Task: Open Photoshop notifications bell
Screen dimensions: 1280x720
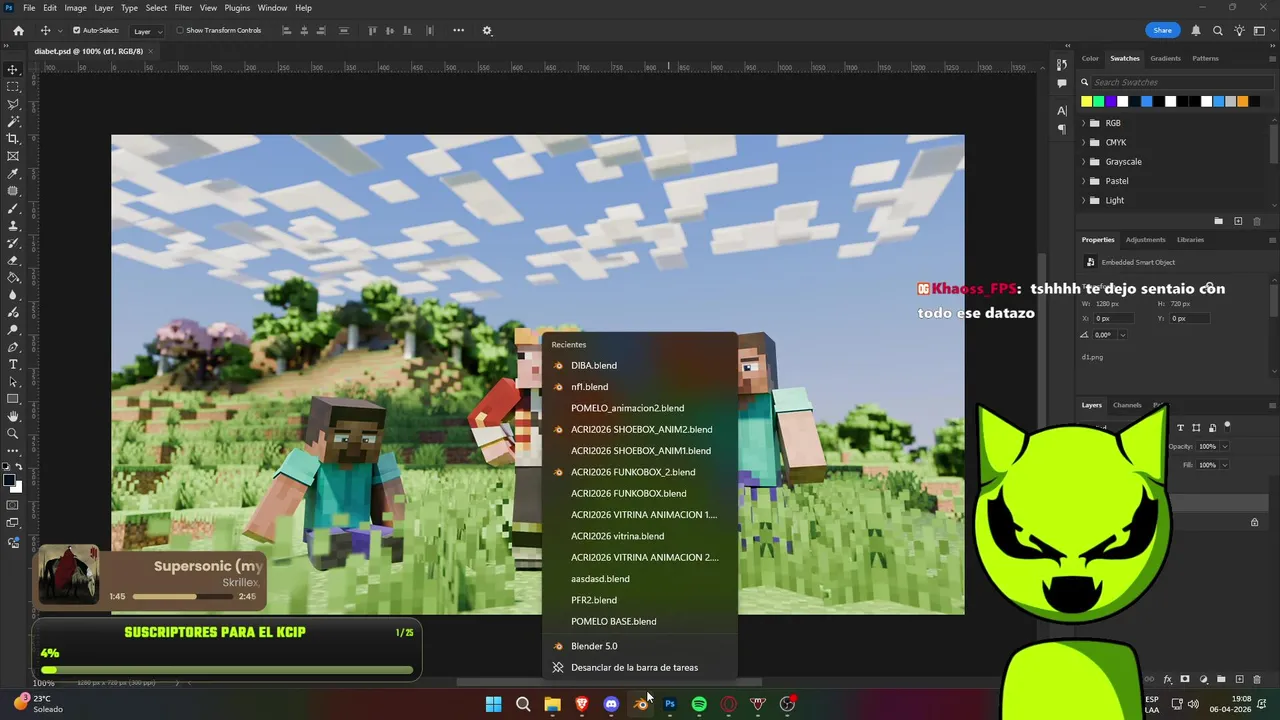Action: (1196, 31)
